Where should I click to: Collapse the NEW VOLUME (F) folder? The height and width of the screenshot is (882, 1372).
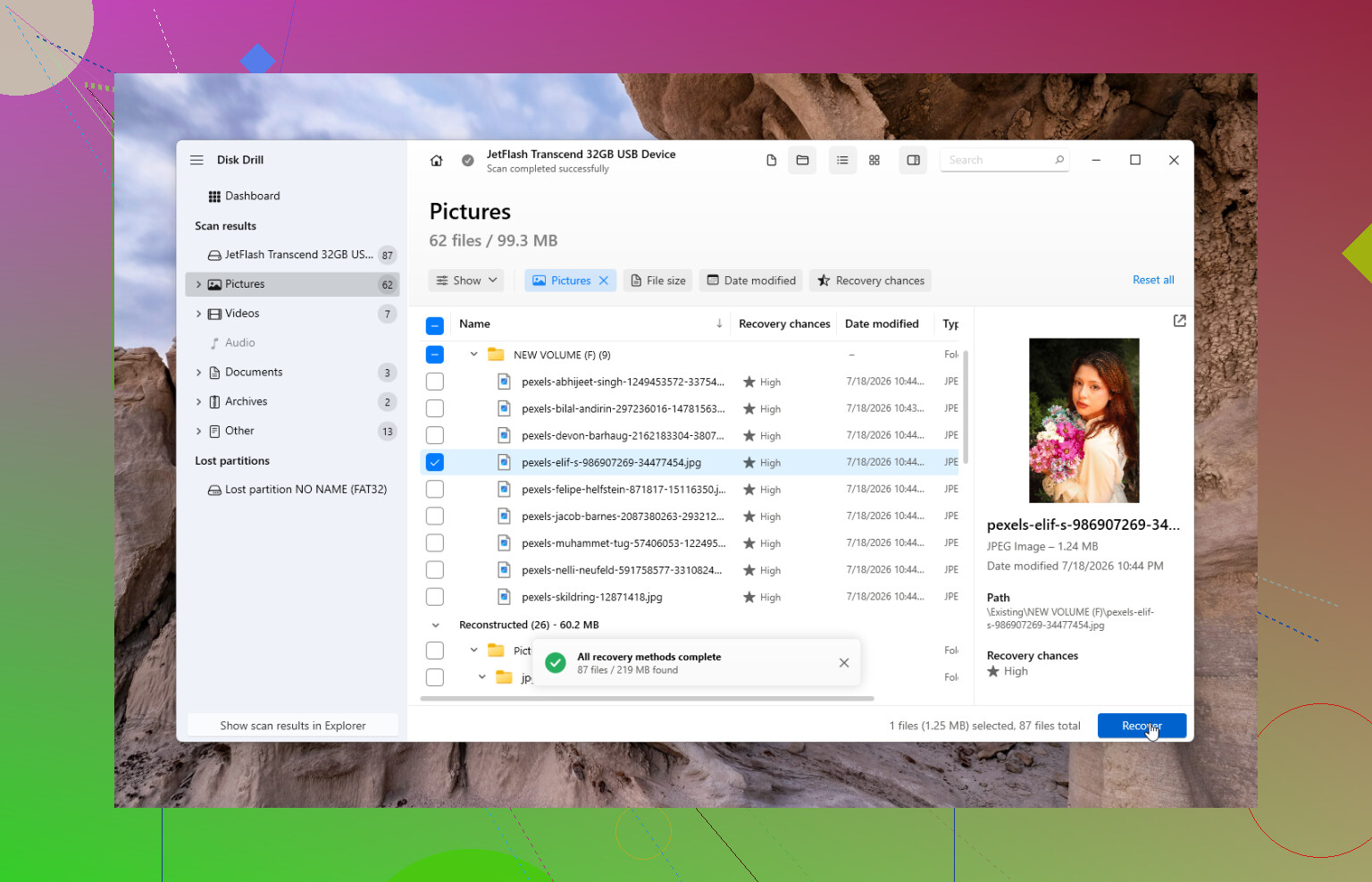[473, 355]
